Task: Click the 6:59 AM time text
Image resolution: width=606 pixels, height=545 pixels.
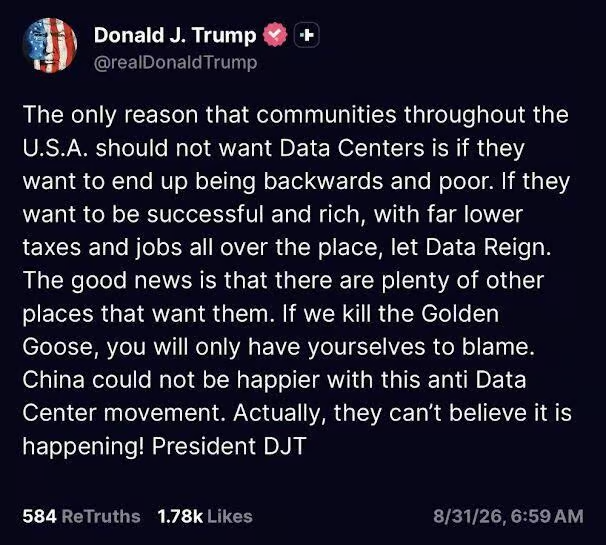Action: point(546,516)
